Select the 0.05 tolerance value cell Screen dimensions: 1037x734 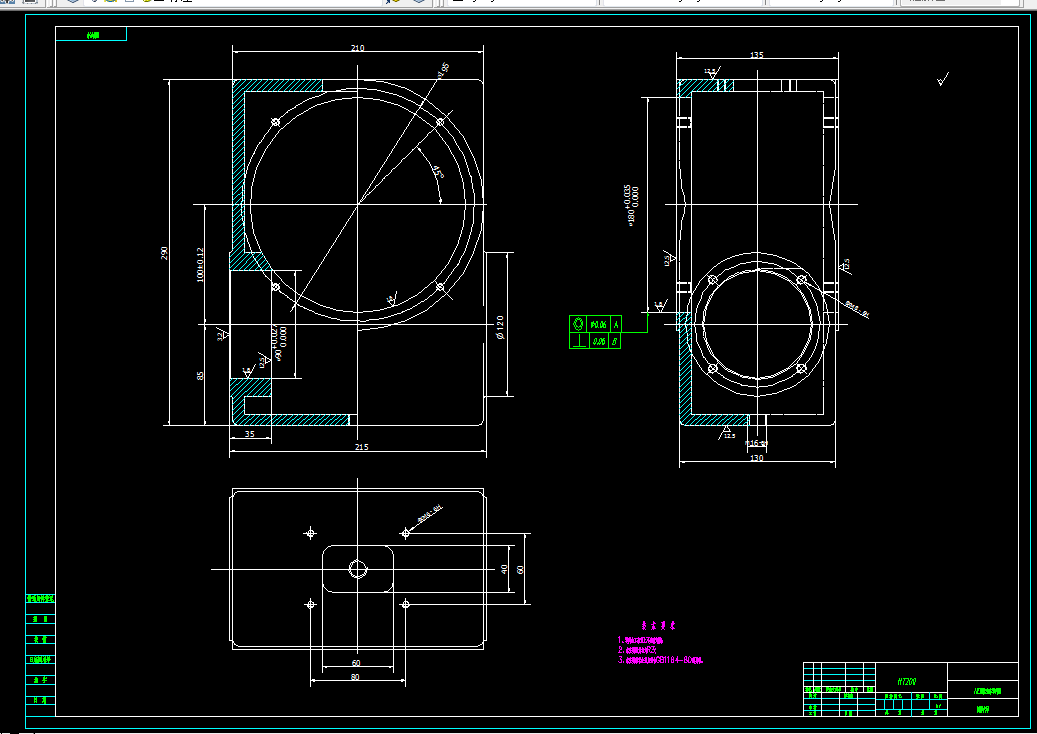(599, 341)
